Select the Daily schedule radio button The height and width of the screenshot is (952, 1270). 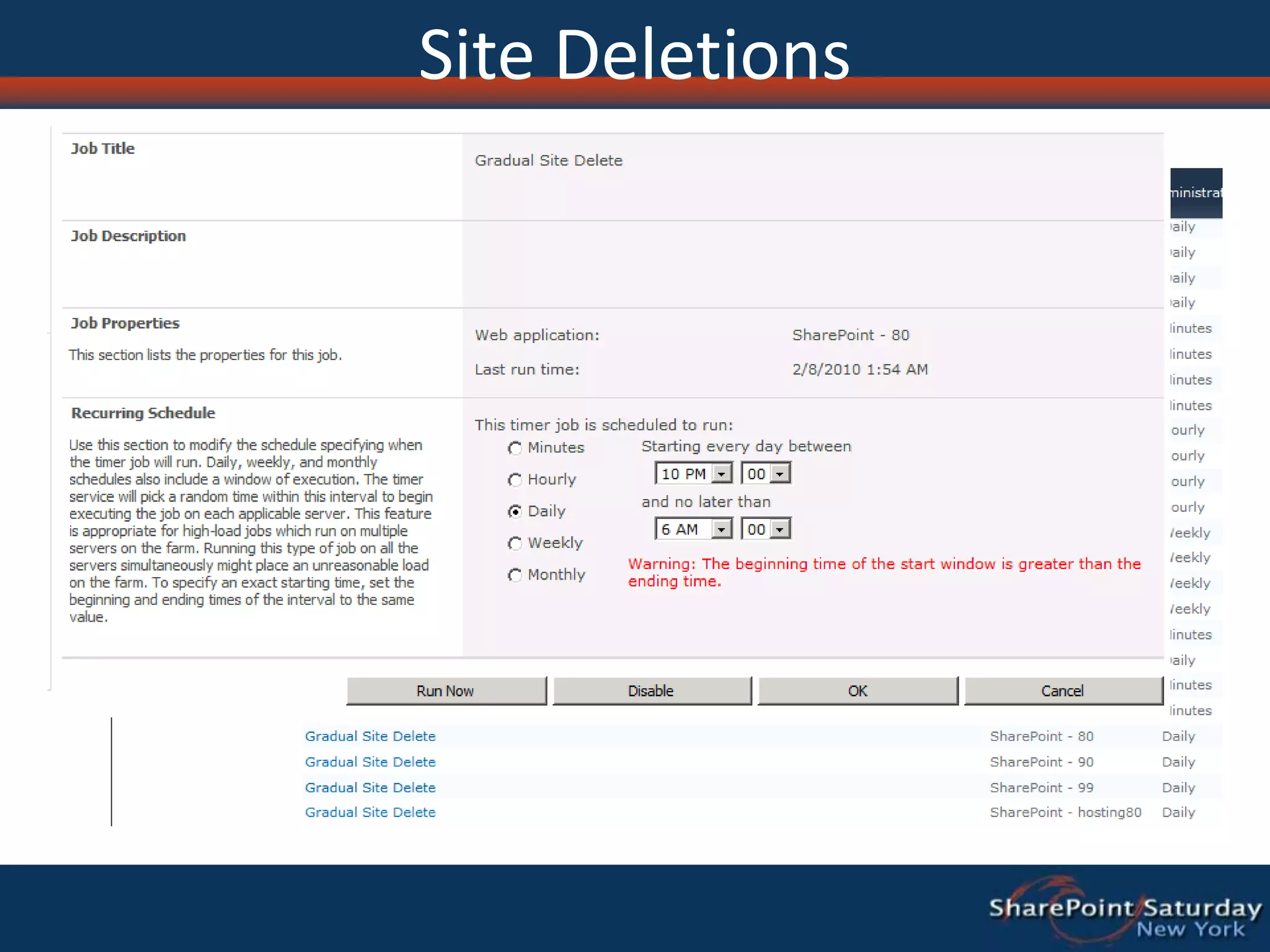pyautogui.click(x=515, y=511)
